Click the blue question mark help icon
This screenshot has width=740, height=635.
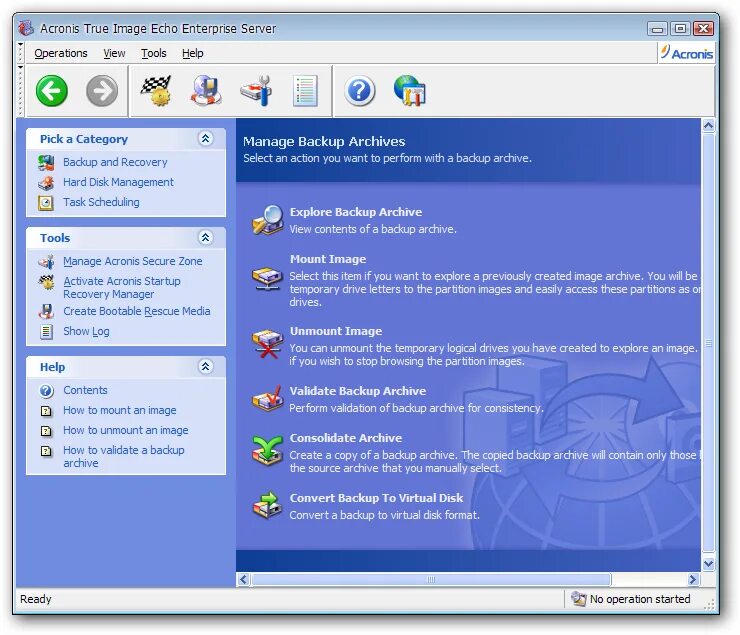pos(360,91)
